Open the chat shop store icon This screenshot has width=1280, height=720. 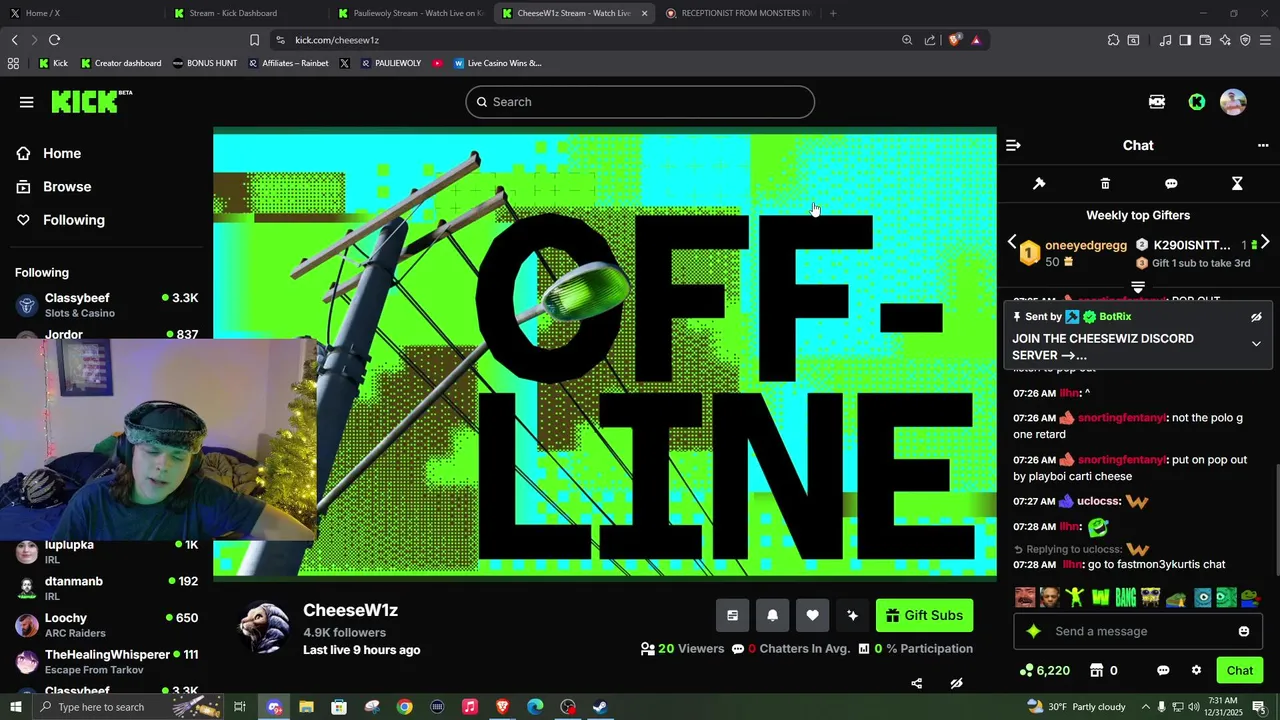1097,671
